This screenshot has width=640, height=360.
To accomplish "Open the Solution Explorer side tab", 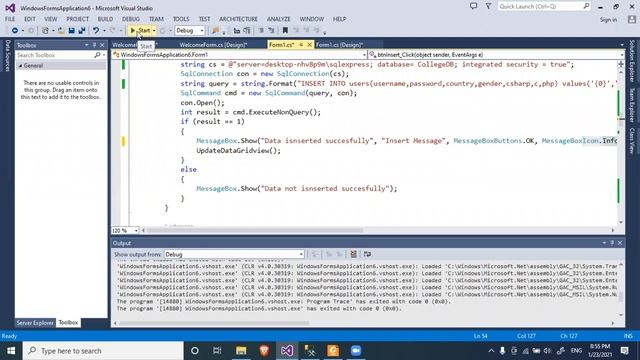I will click(632, 60).
